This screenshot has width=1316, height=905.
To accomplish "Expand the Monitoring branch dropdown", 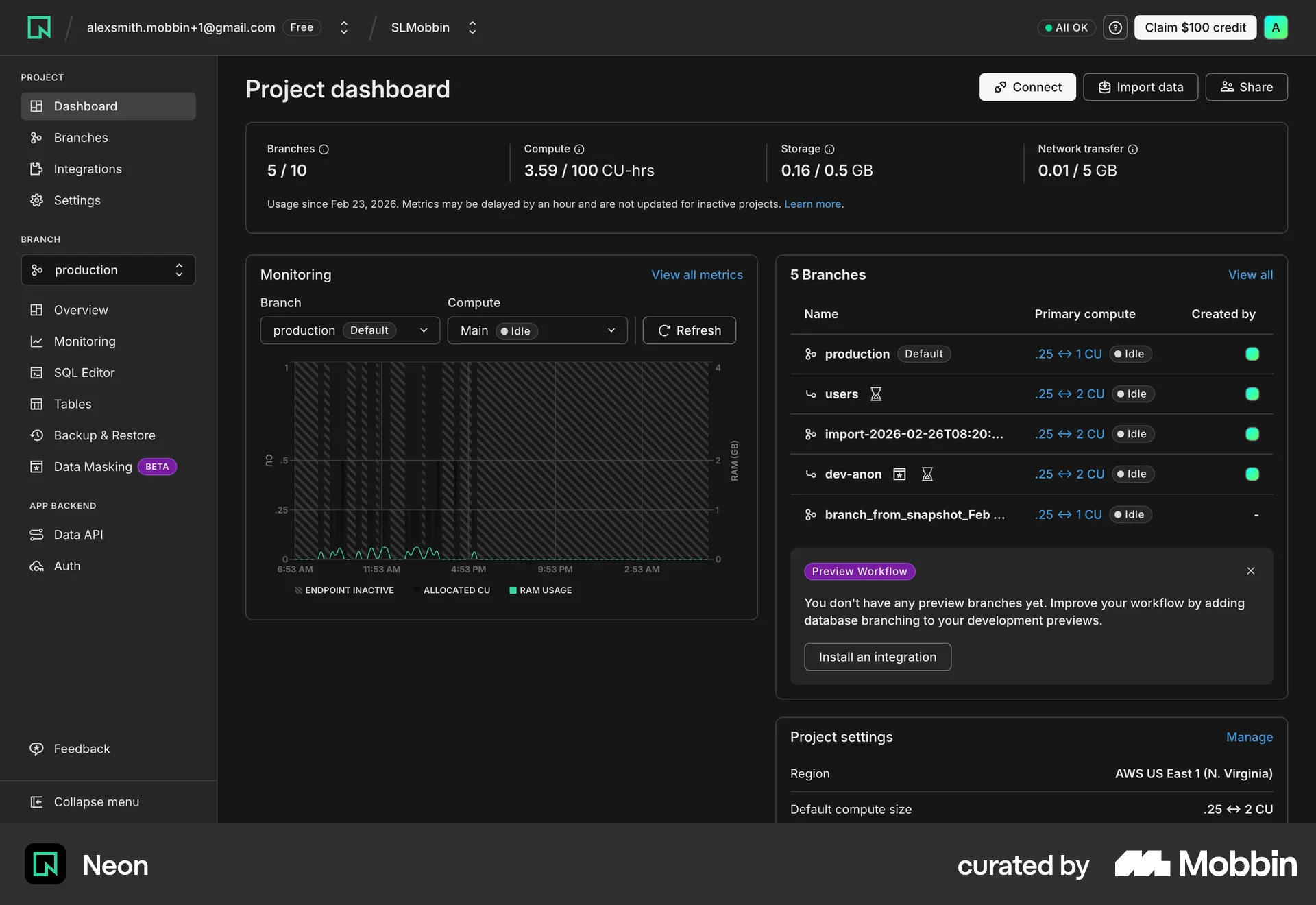I will [350, 331].
